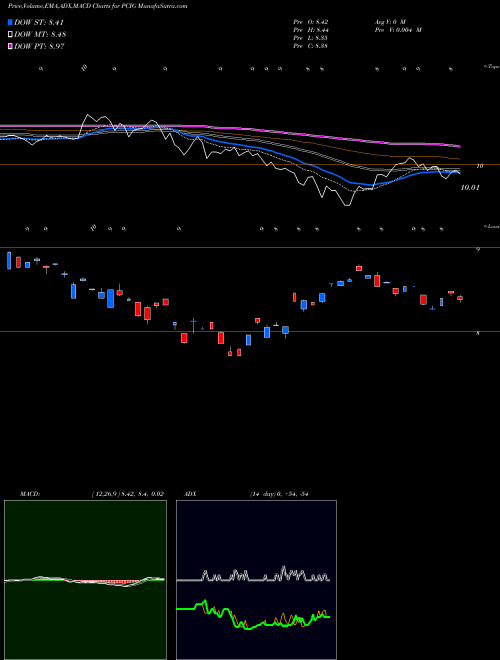The image size is (500, 660).
Task: Click the 9 axis label on candlestick chart
Action: (x=478, y=250)
